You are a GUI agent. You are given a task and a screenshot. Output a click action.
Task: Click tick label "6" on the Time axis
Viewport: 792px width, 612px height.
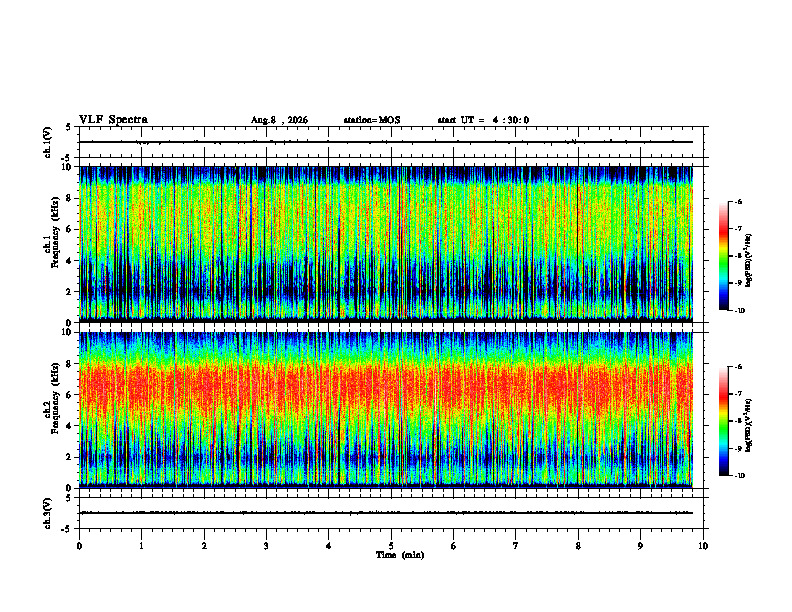pos(454,546)
